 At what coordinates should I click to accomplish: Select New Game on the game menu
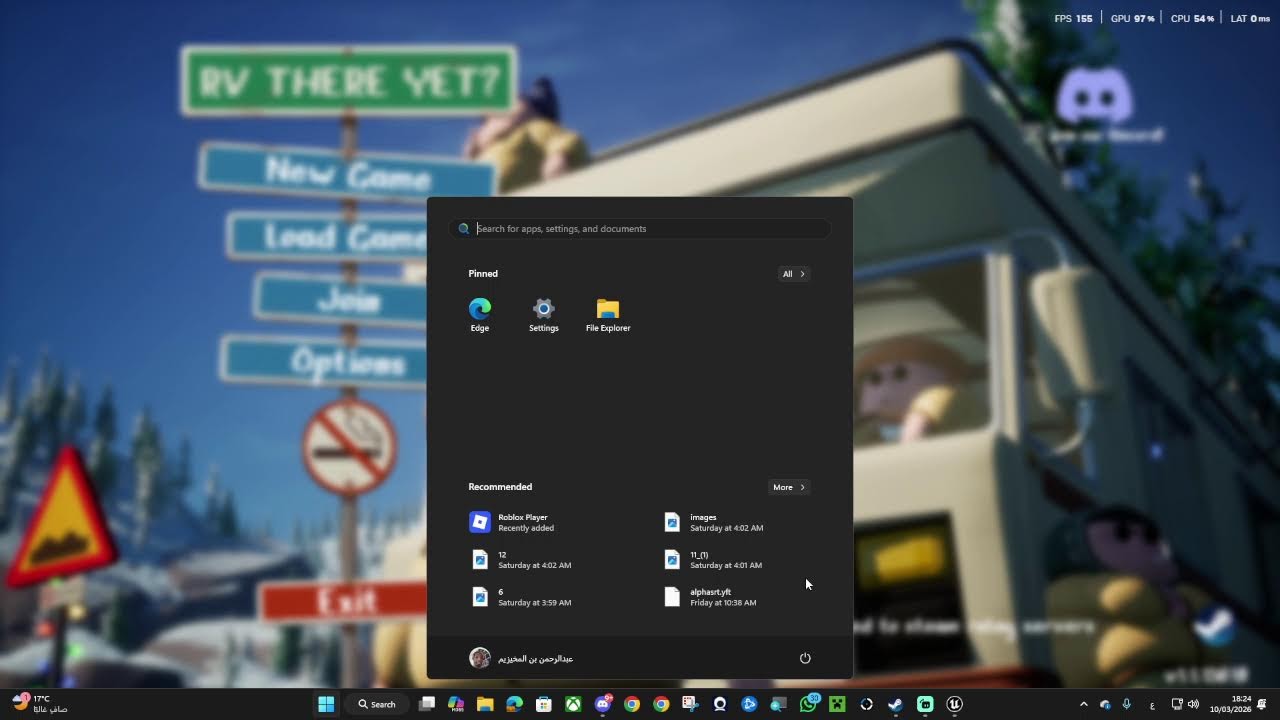[x=348, y=174]
